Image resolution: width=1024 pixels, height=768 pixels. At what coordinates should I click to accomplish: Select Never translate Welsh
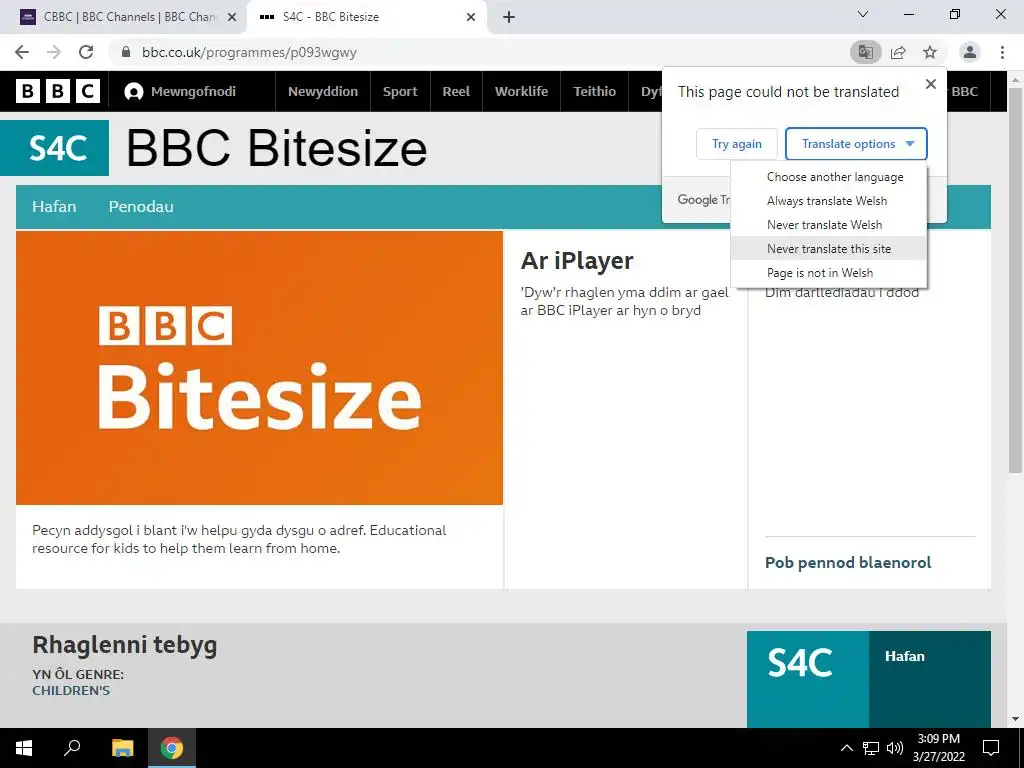point(829,225)
